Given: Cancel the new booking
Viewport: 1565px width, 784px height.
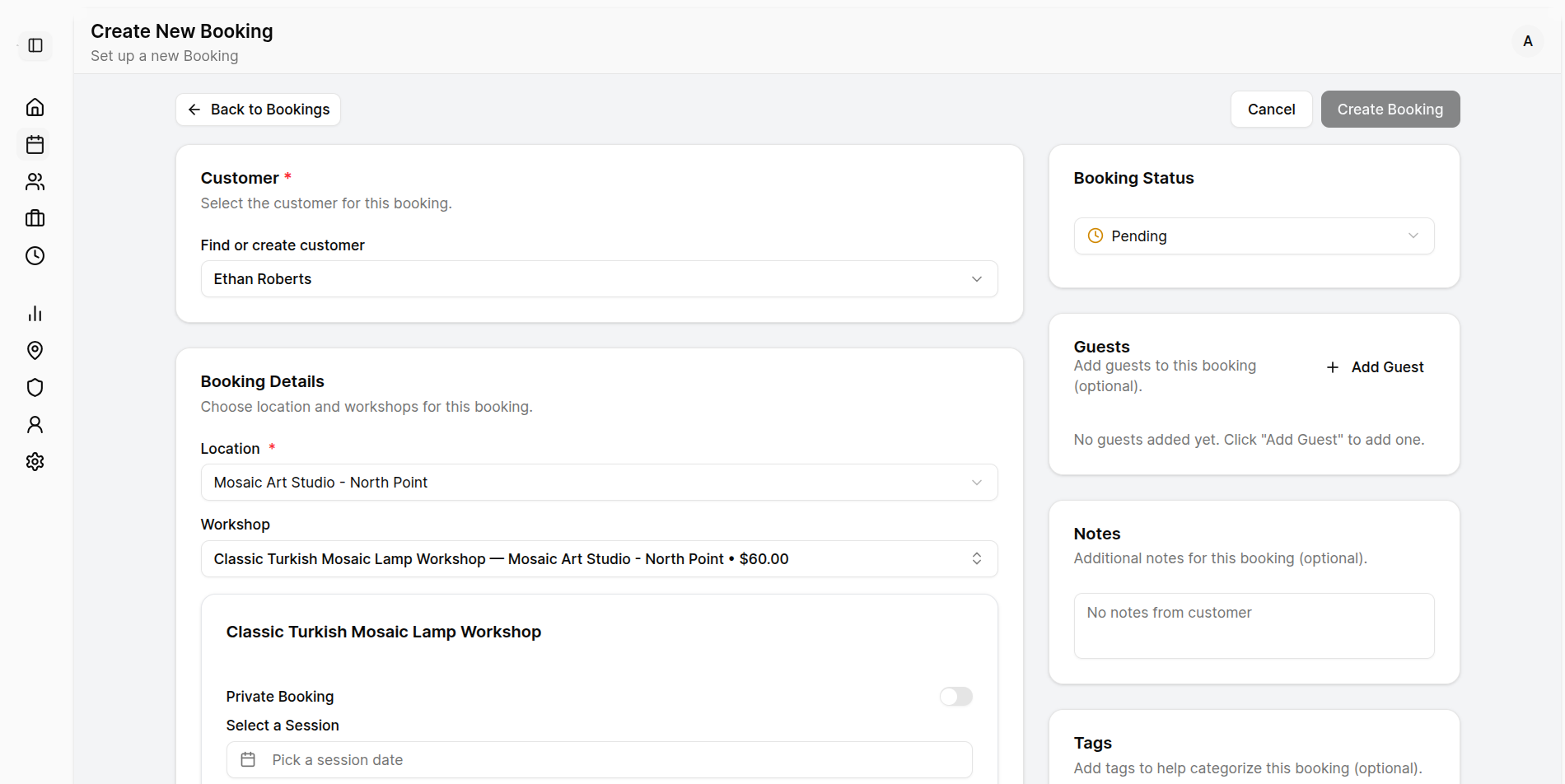Looking at the screenshot, I should pos(1271,109).
